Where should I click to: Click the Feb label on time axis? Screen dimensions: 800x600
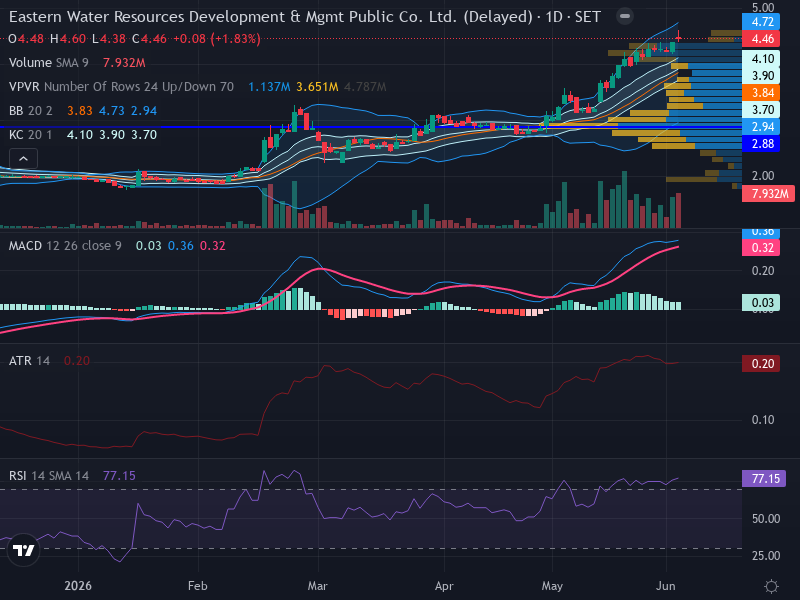[197, 586]
